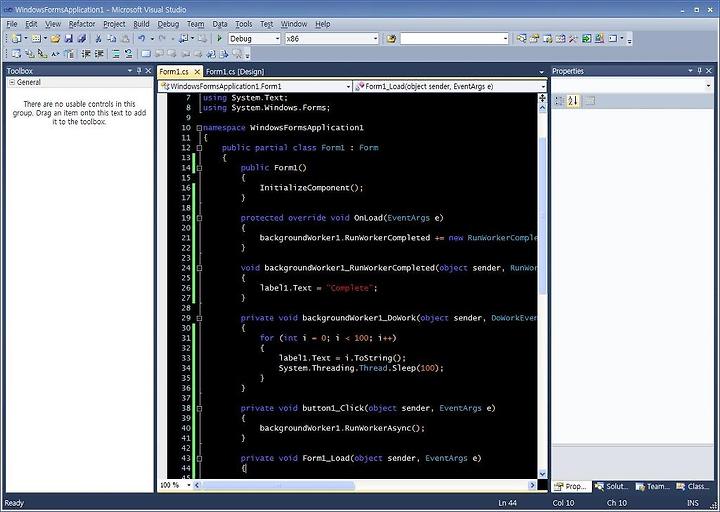Cut selection using the scissors icon
This screenshot has width=720, height=512.
[98, 39]
